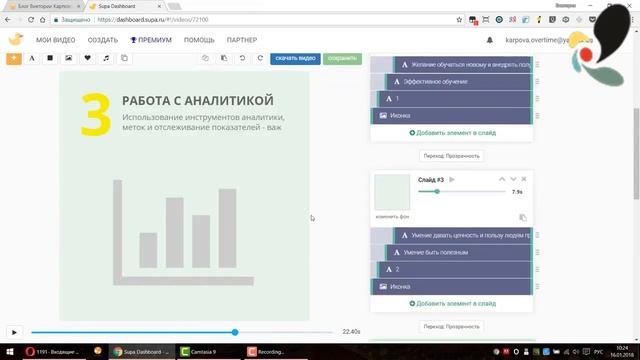Click the browser address bar URL
The height and width of the screenshot is (360, 640).
(153, 20)
